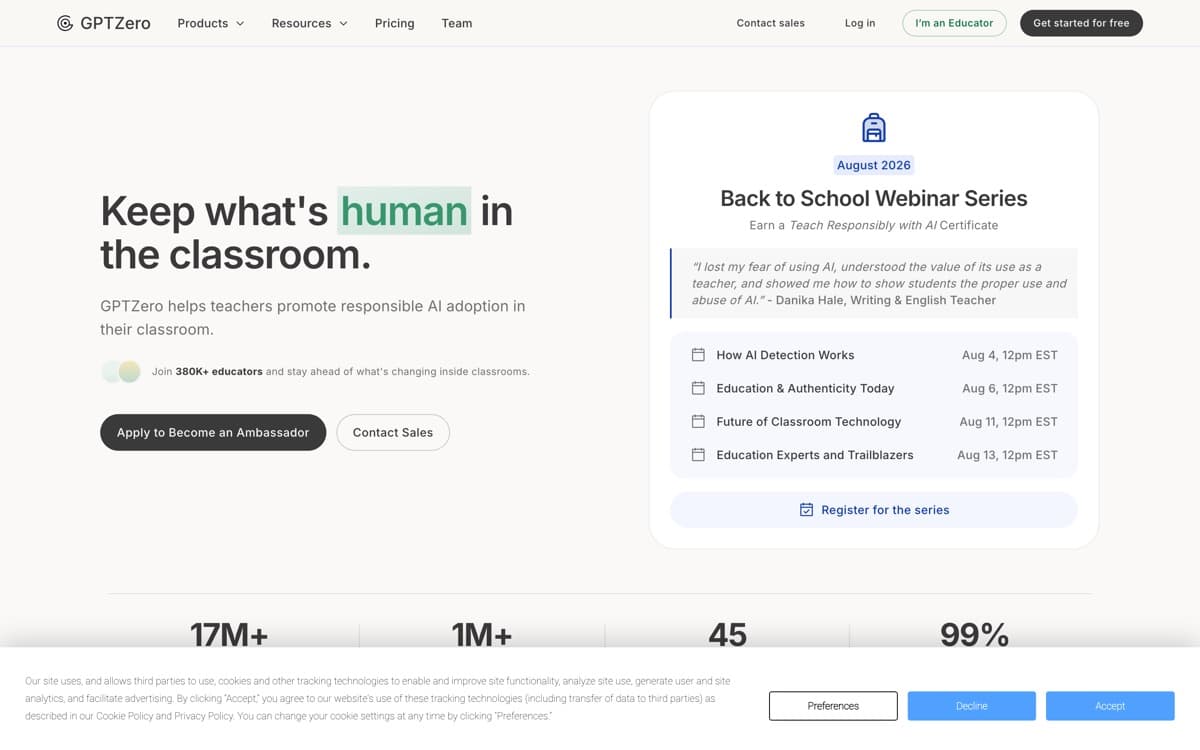
Task: Open the Team page
Action: 457,23
